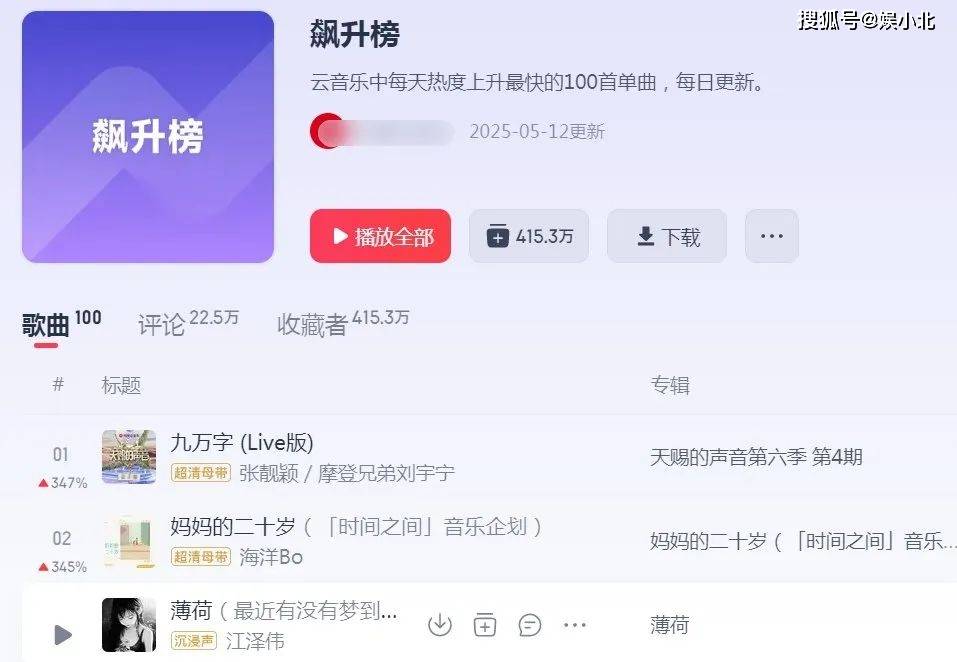This screenshot has width=957, height=662.
Task: Click the 下载 download button
Action: pyautogui.click(x=666, y=236)
